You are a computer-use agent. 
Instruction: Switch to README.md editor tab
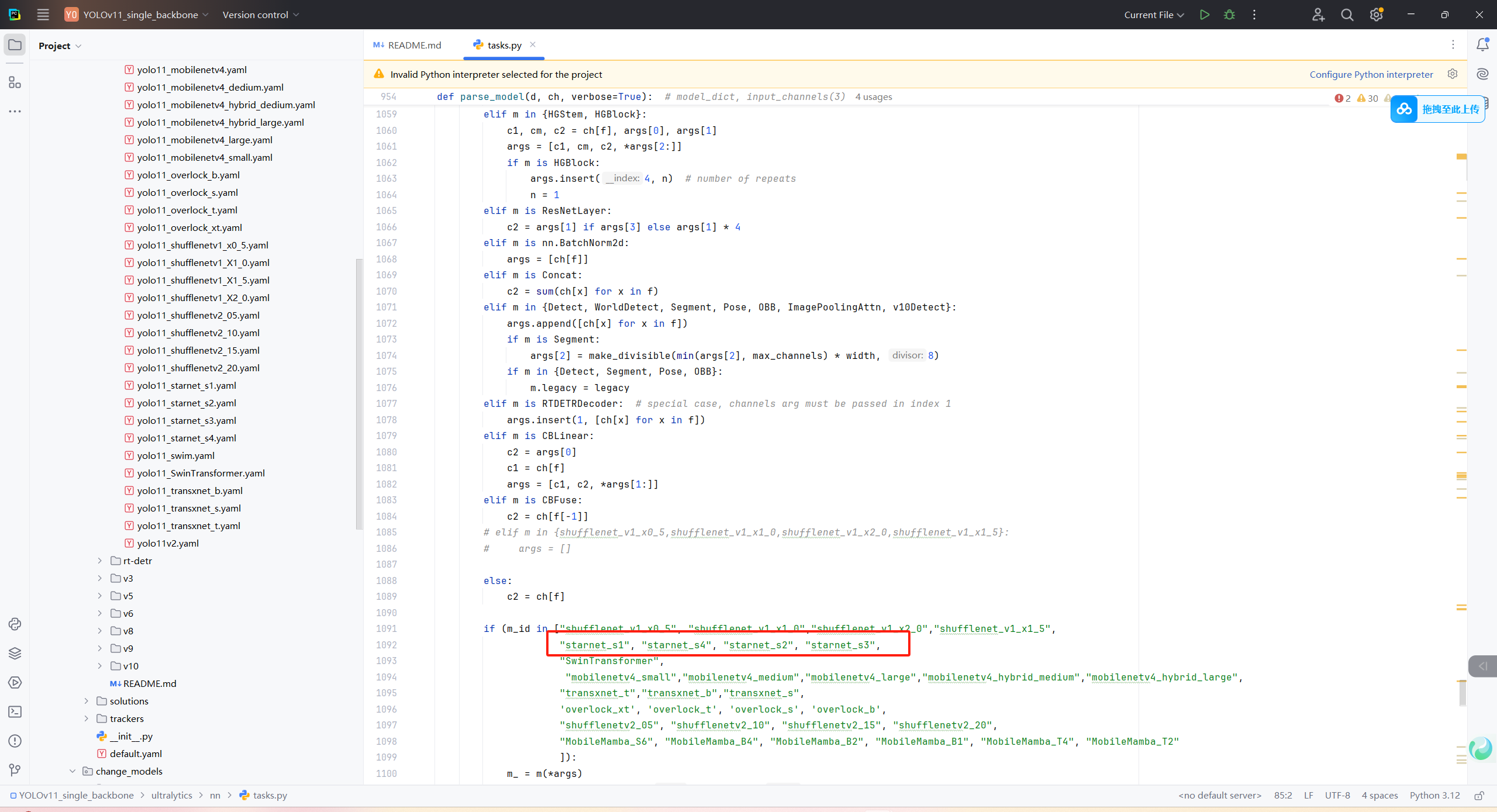click(x=408, y=45)
